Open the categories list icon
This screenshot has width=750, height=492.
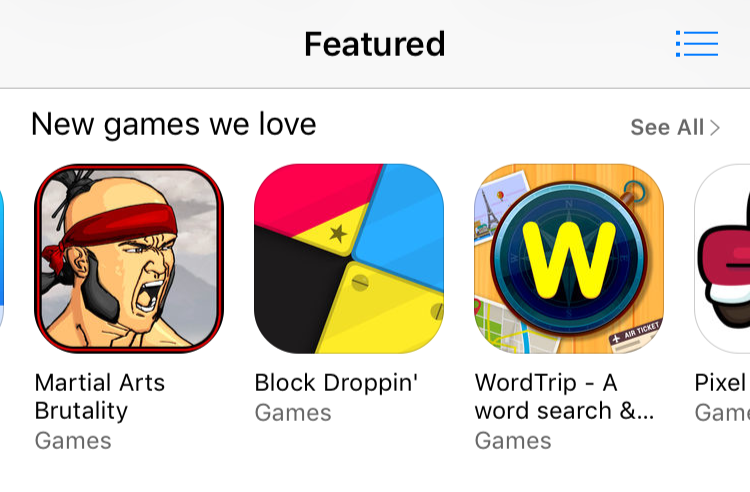click(x=696, y=44)
